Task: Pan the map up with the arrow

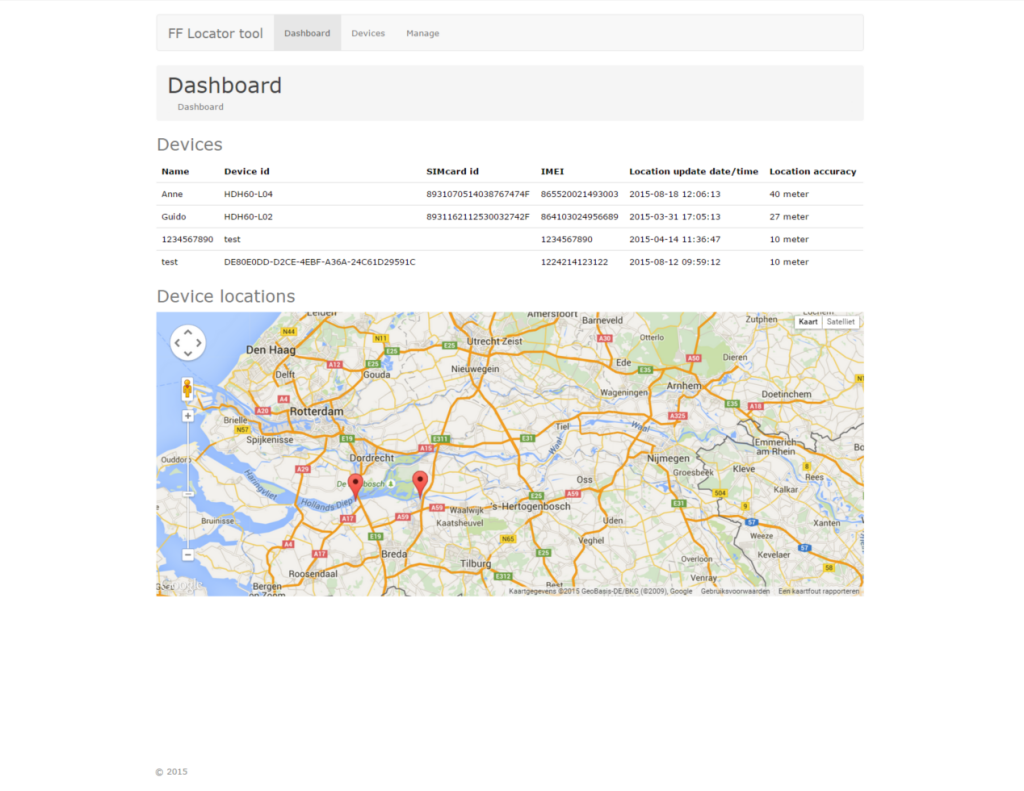Action: [x=188, y=331]
